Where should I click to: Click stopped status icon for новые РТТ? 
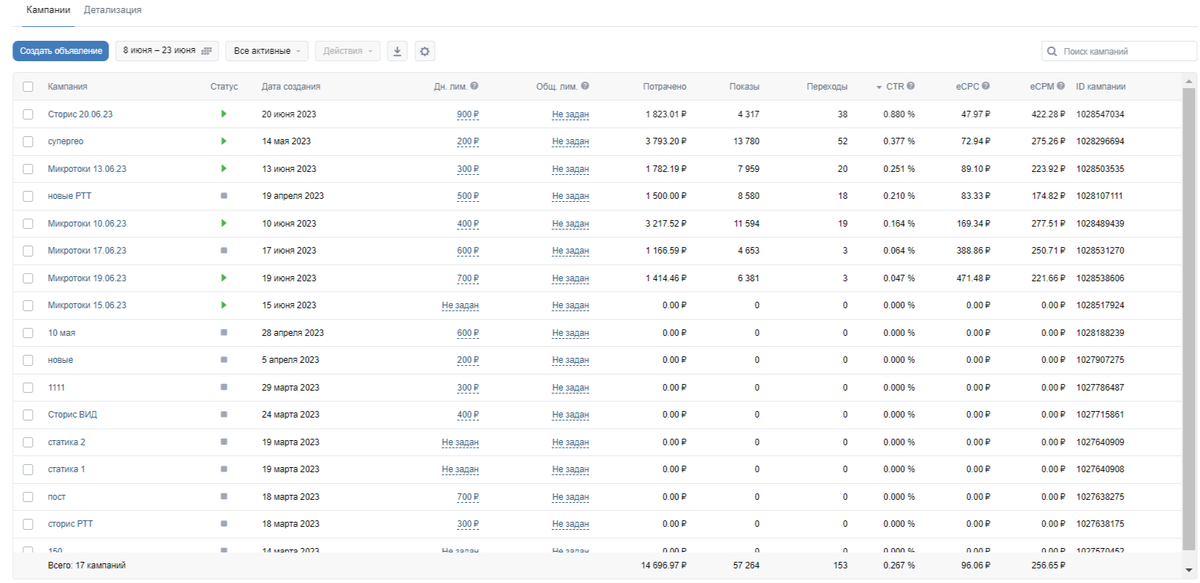pos(223,196)
